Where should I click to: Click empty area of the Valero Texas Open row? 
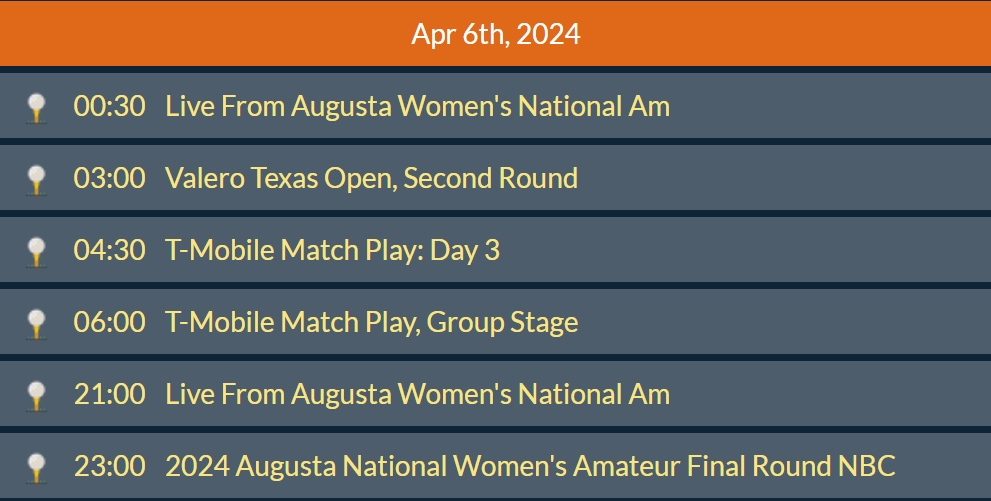click(x=784, y=178)
